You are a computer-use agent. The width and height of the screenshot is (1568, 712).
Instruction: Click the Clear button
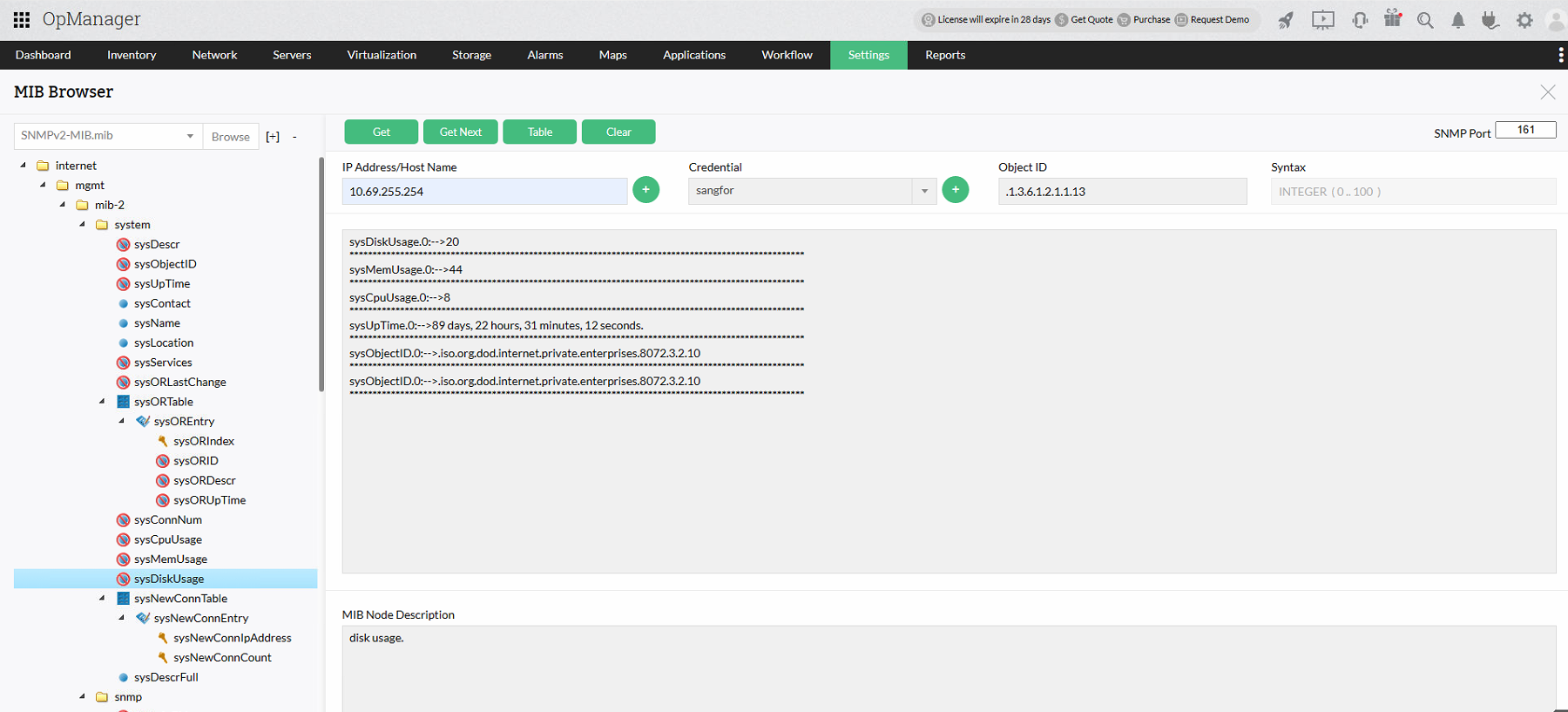coord(618,132)
